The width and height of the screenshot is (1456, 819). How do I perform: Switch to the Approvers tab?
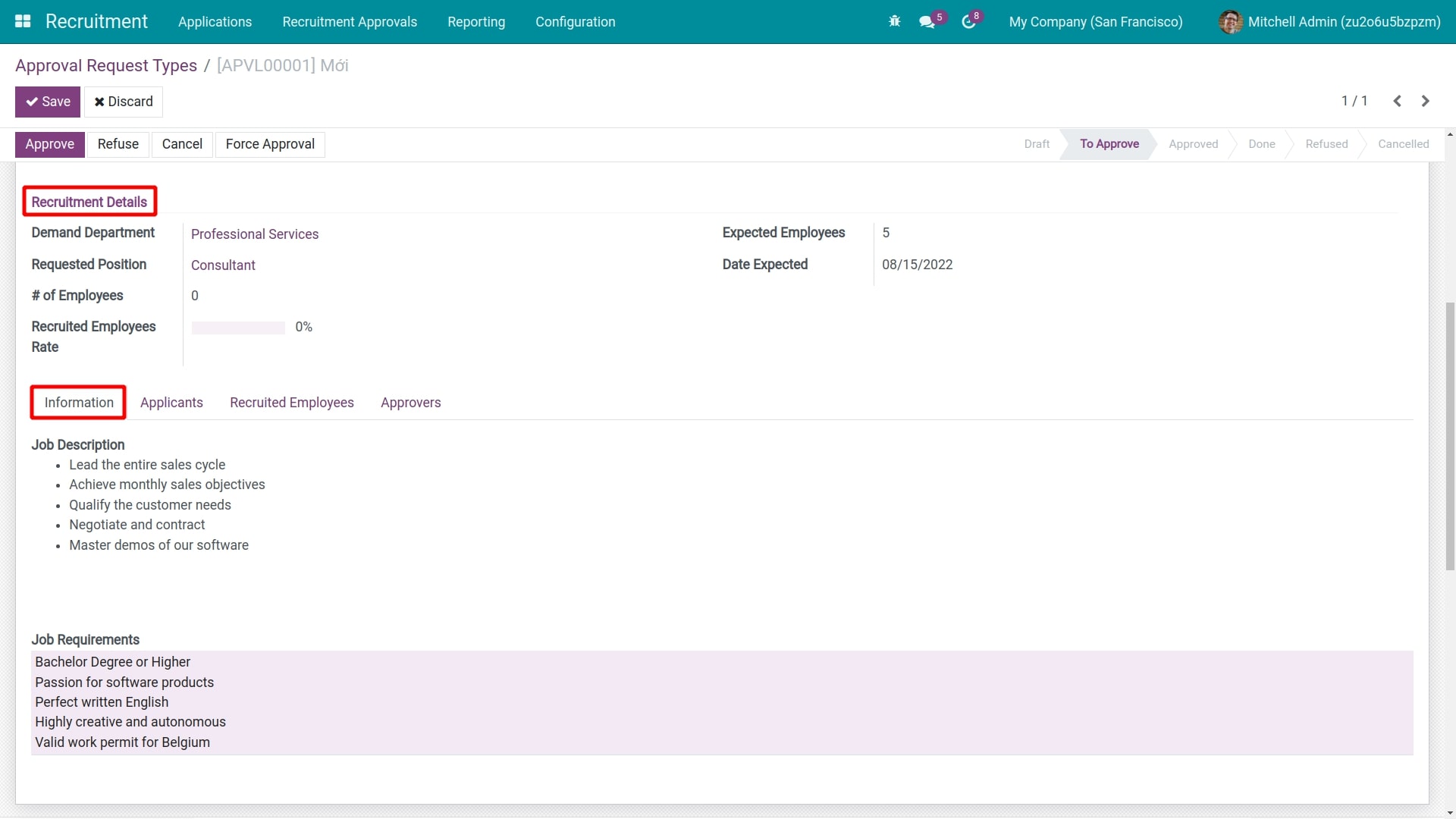[410, 403]
